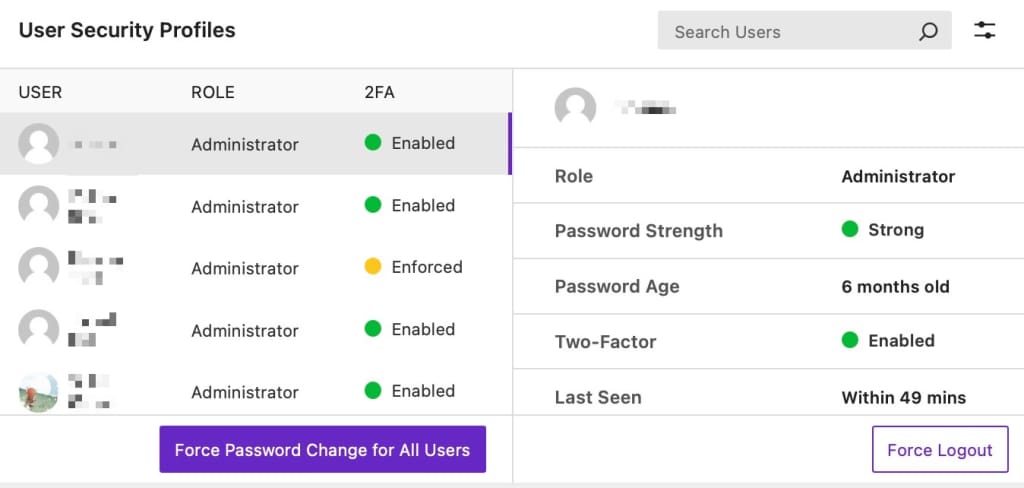Screen dimensions: 1024x488
Task: Force Password Change for All Users
Action: [x=323, y=449]
